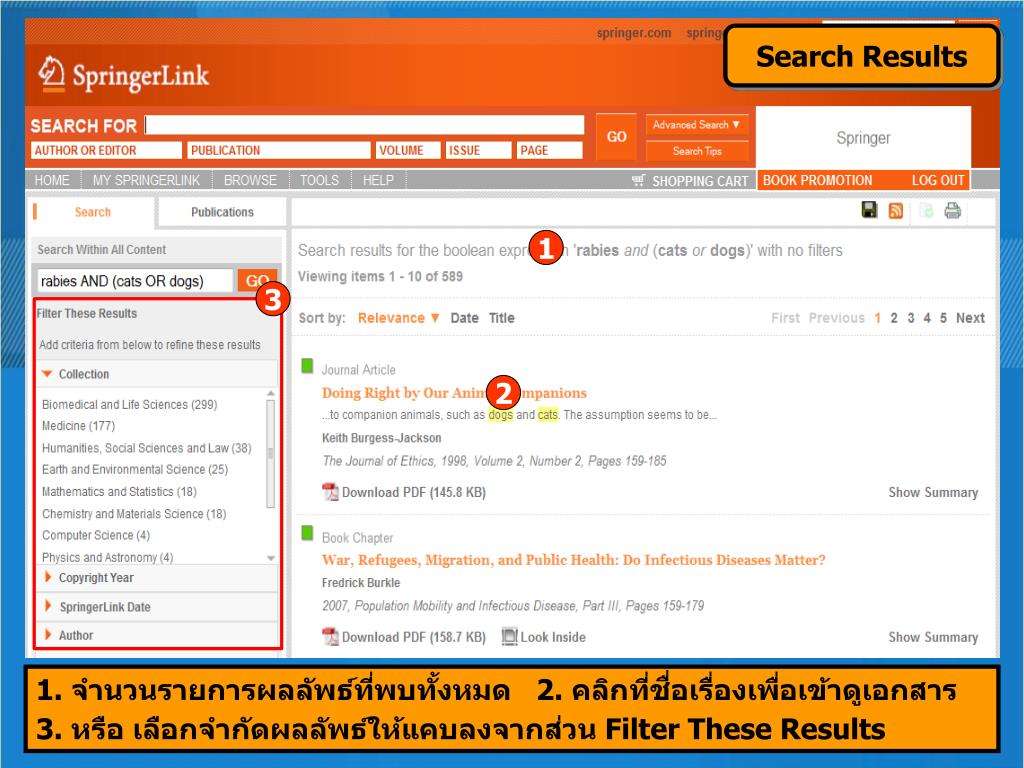Click green access square for Book Chapter
The width and height of the screenshot is (1024, 768).
(307, 534)
